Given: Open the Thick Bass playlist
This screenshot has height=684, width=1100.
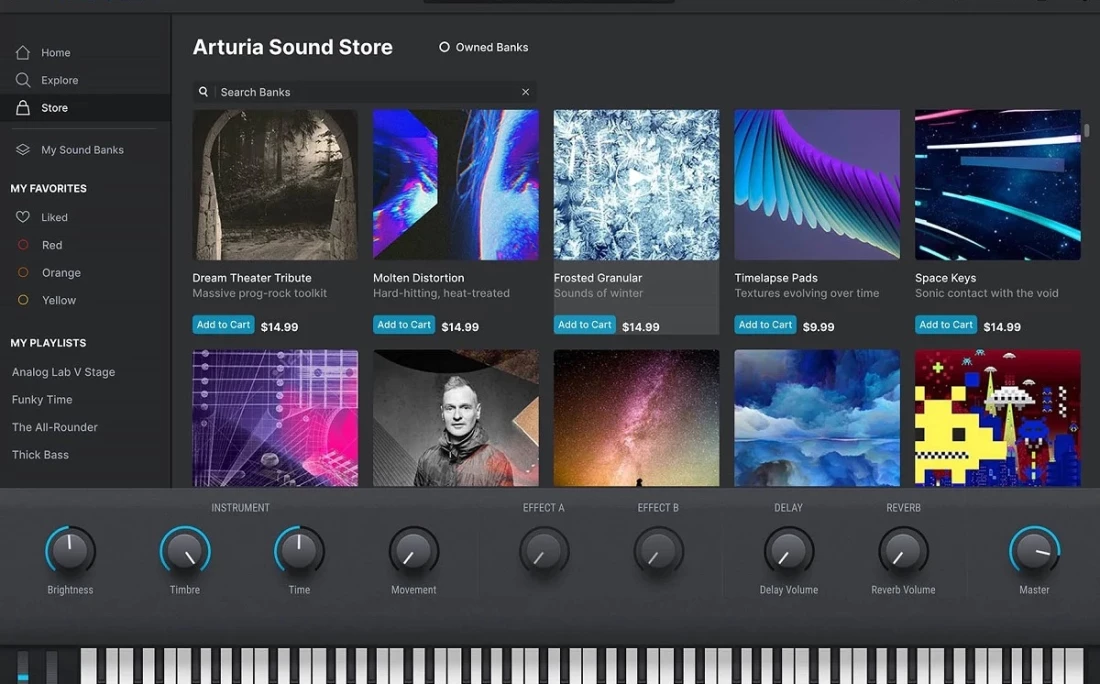Looking at the screenshot, I should 40,455.
